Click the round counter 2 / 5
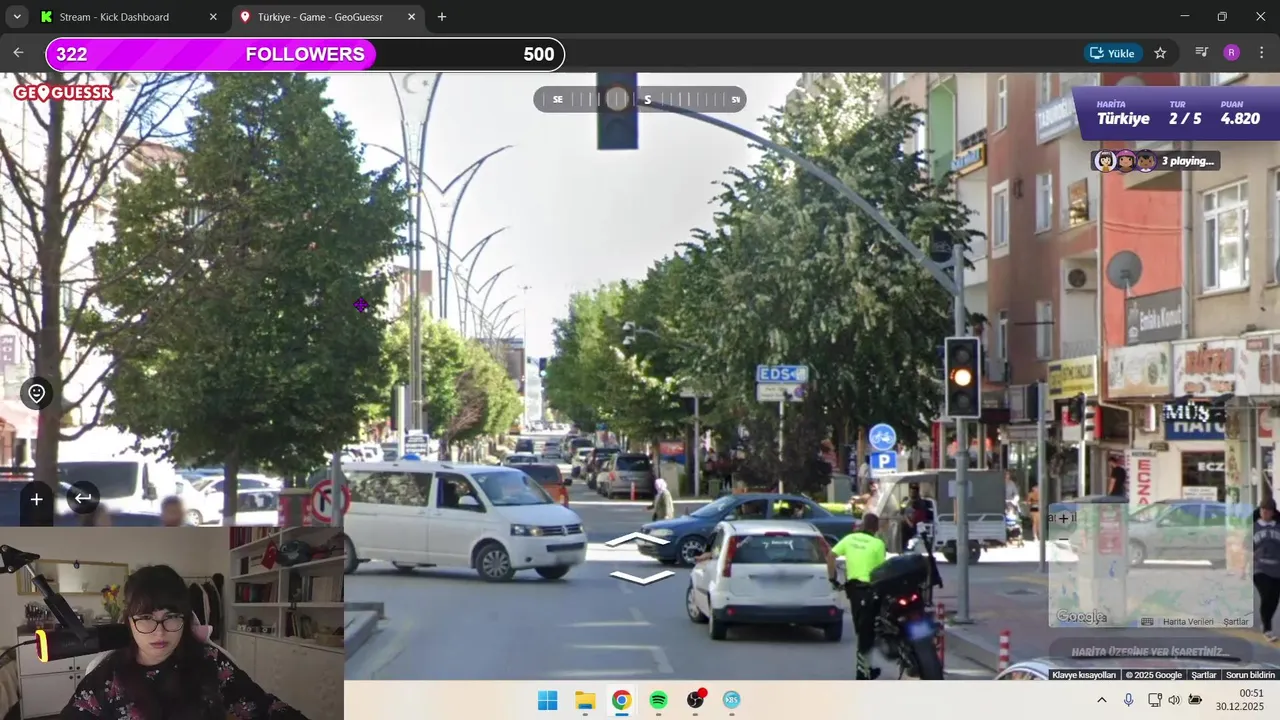 (1185, 118)
